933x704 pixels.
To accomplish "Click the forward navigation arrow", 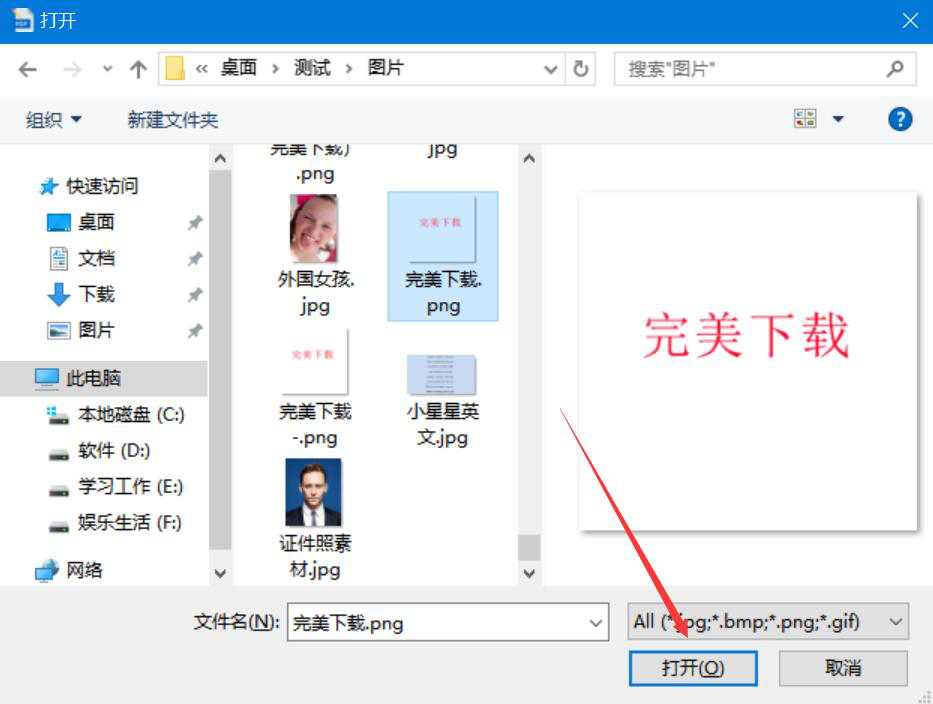I will point(72,70).
